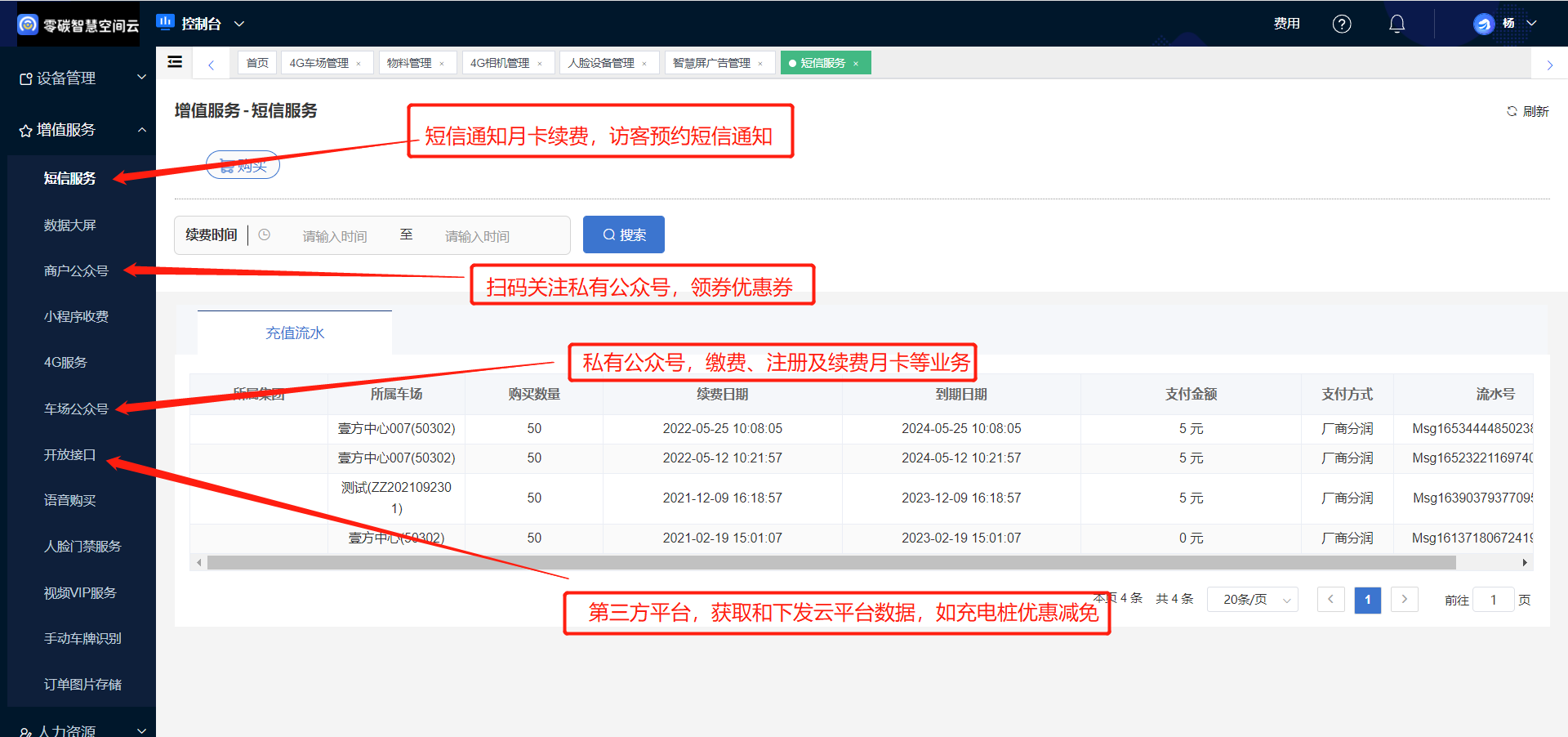This screenshot has width=1568, height=737.
Task: Open 语音购买 in sidebar
Action: [69, 500]
